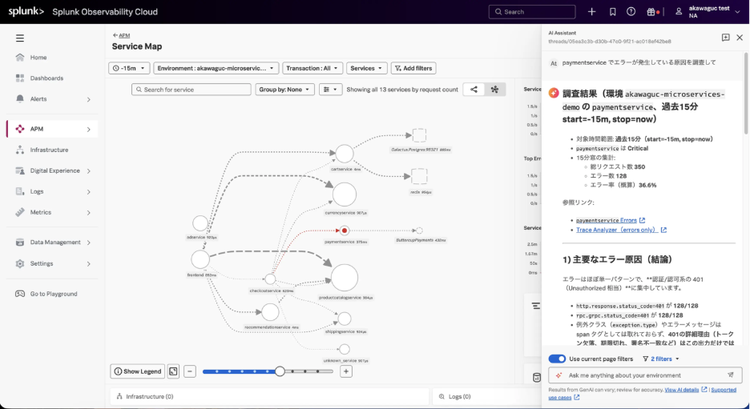This screenshot has width=750, height=409.
Task: Select the frontend node
Action: click(200, 260)
